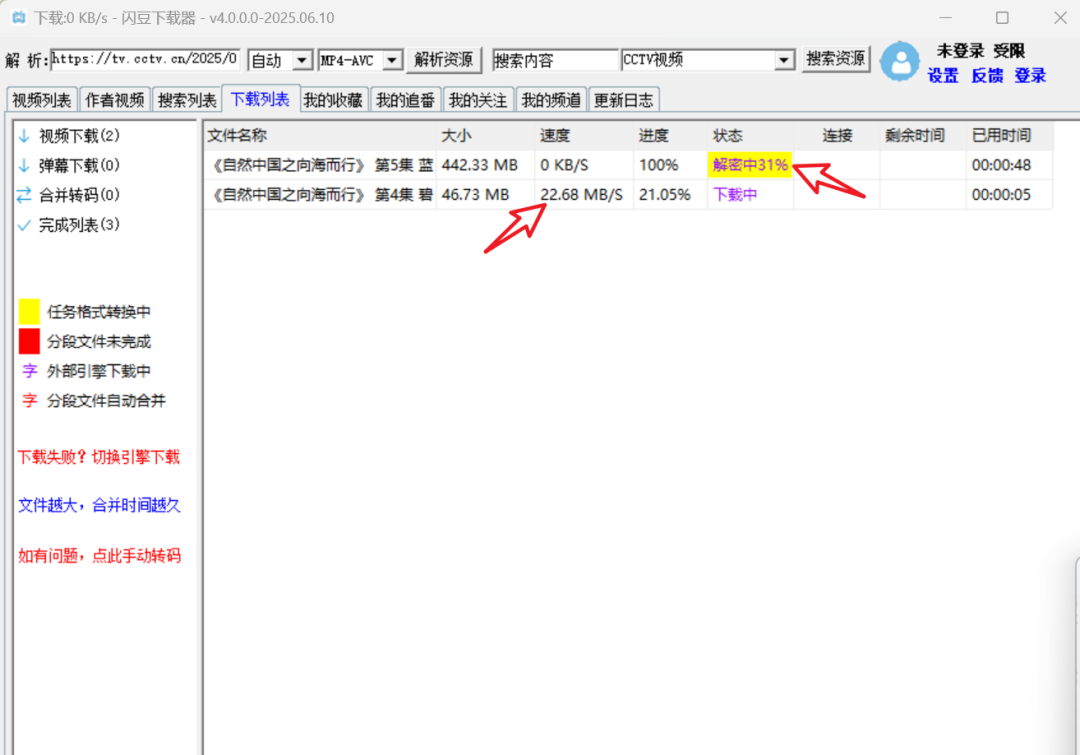Image resolution: width=1080 pixels, height=755 pixels.
Task: Open the 我的收藏 tab
Action: 333,100
